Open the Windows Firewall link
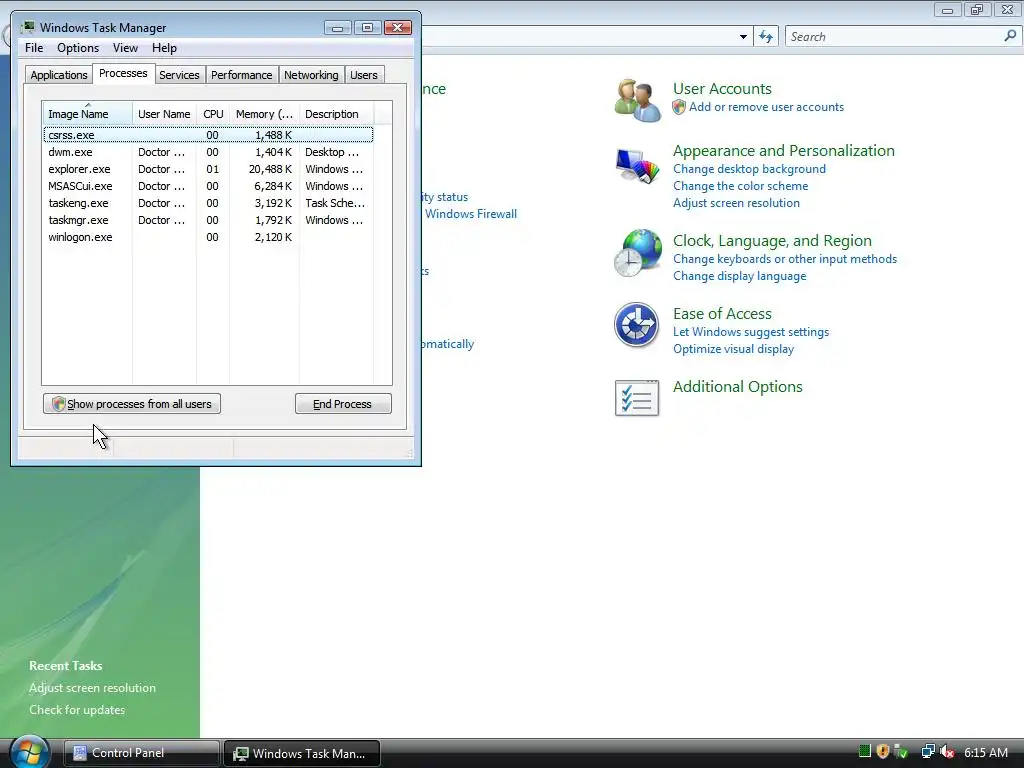Screen dimensions: 1024x768 [x=470, y=214]
